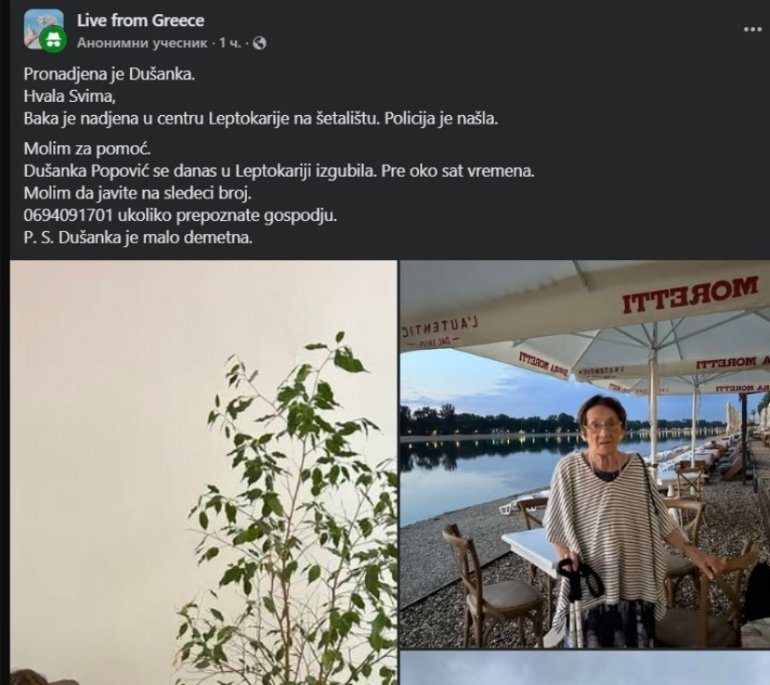Open the Live from Greece group page link
Viewport: 770px width, 685px height.
(140, 21)
